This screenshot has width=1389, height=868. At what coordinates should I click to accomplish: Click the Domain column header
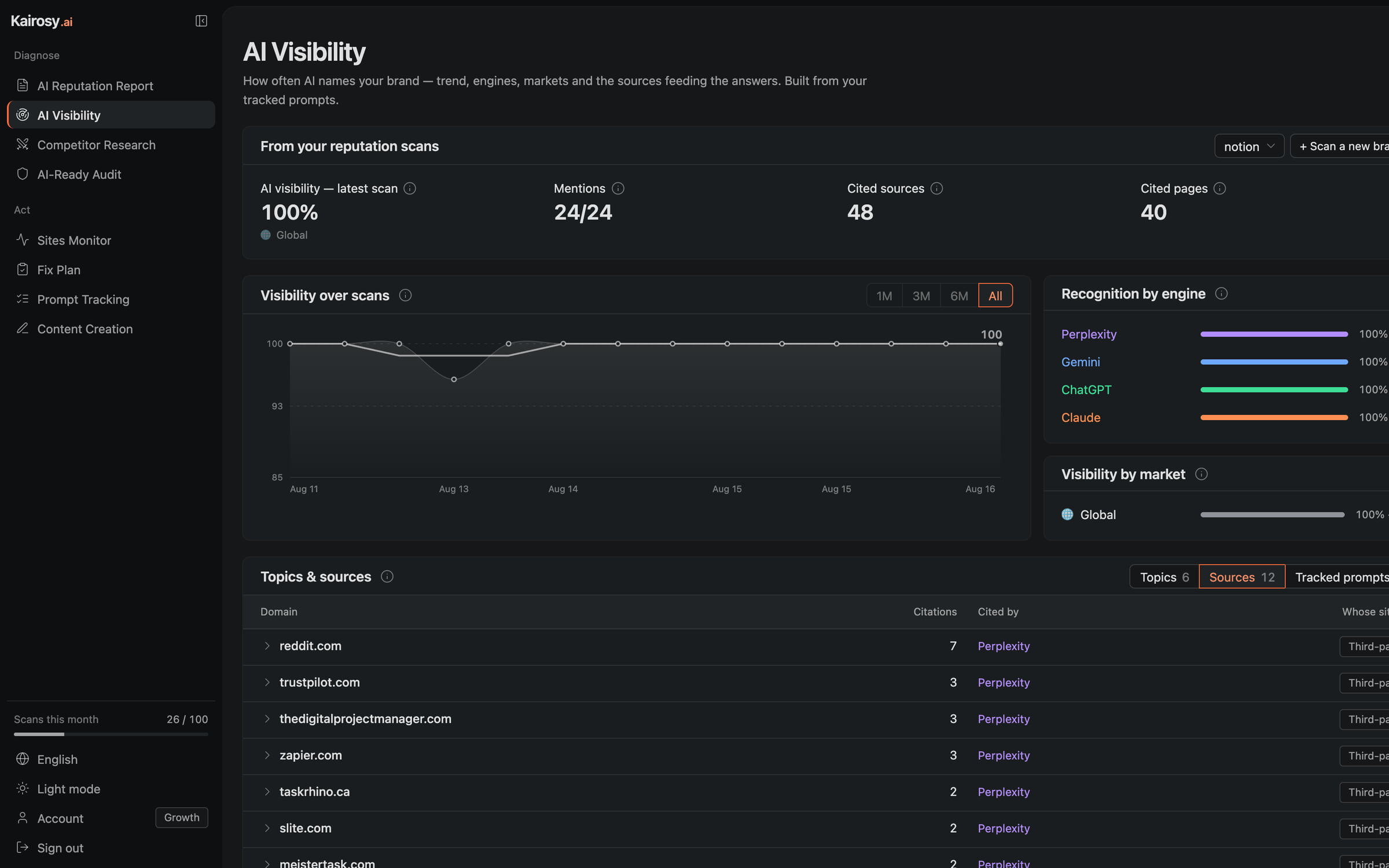(x=279, y=612)
